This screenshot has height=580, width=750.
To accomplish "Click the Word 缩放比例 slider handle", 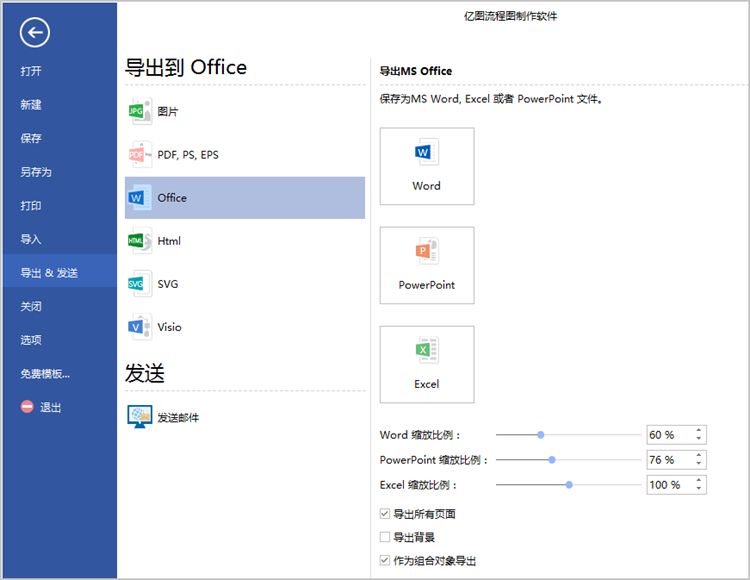I will pyautogui.click(x=540, y=435).
